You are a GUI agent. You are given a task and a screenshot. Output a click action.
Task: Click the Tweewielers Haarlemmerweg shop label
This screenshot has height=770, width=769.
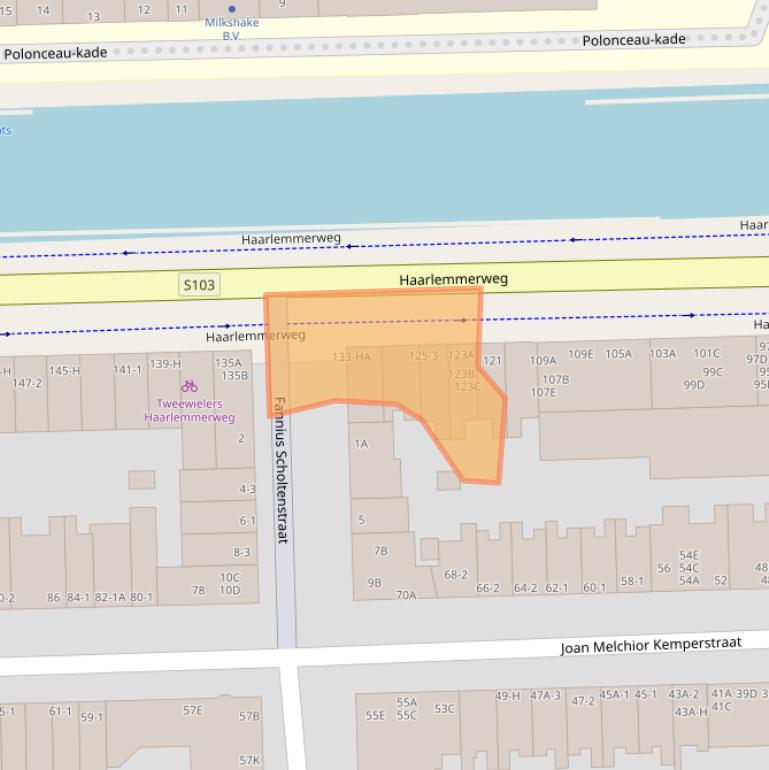(x=189, y=411)
